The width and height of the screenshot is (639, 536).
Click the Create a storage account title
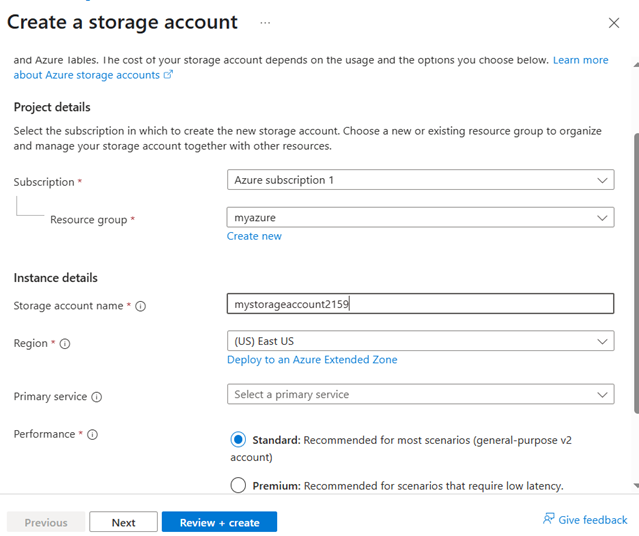(122, 22)
